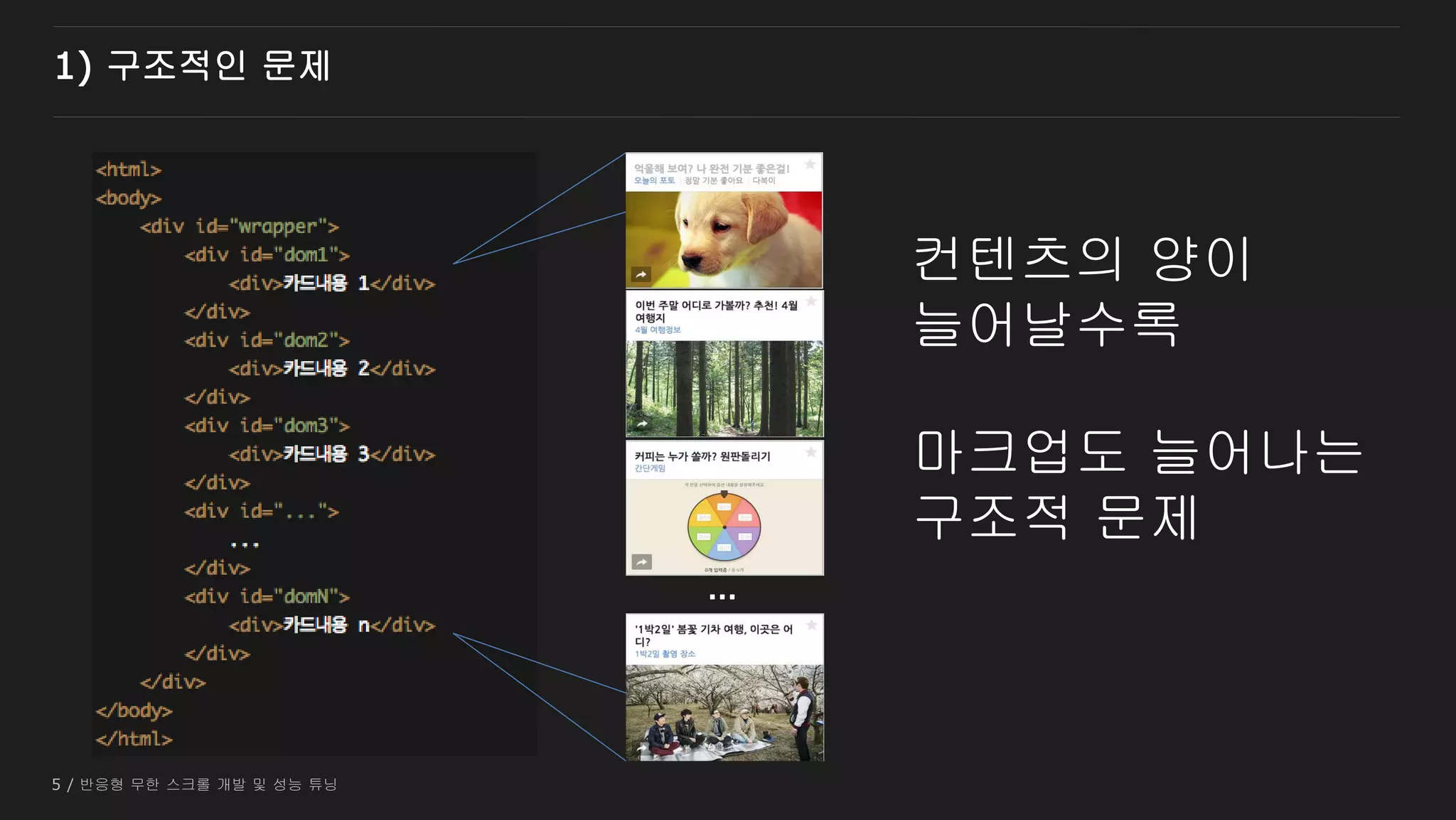
Task: Open the 4월 여행정보 link
Action: [658, 330]
